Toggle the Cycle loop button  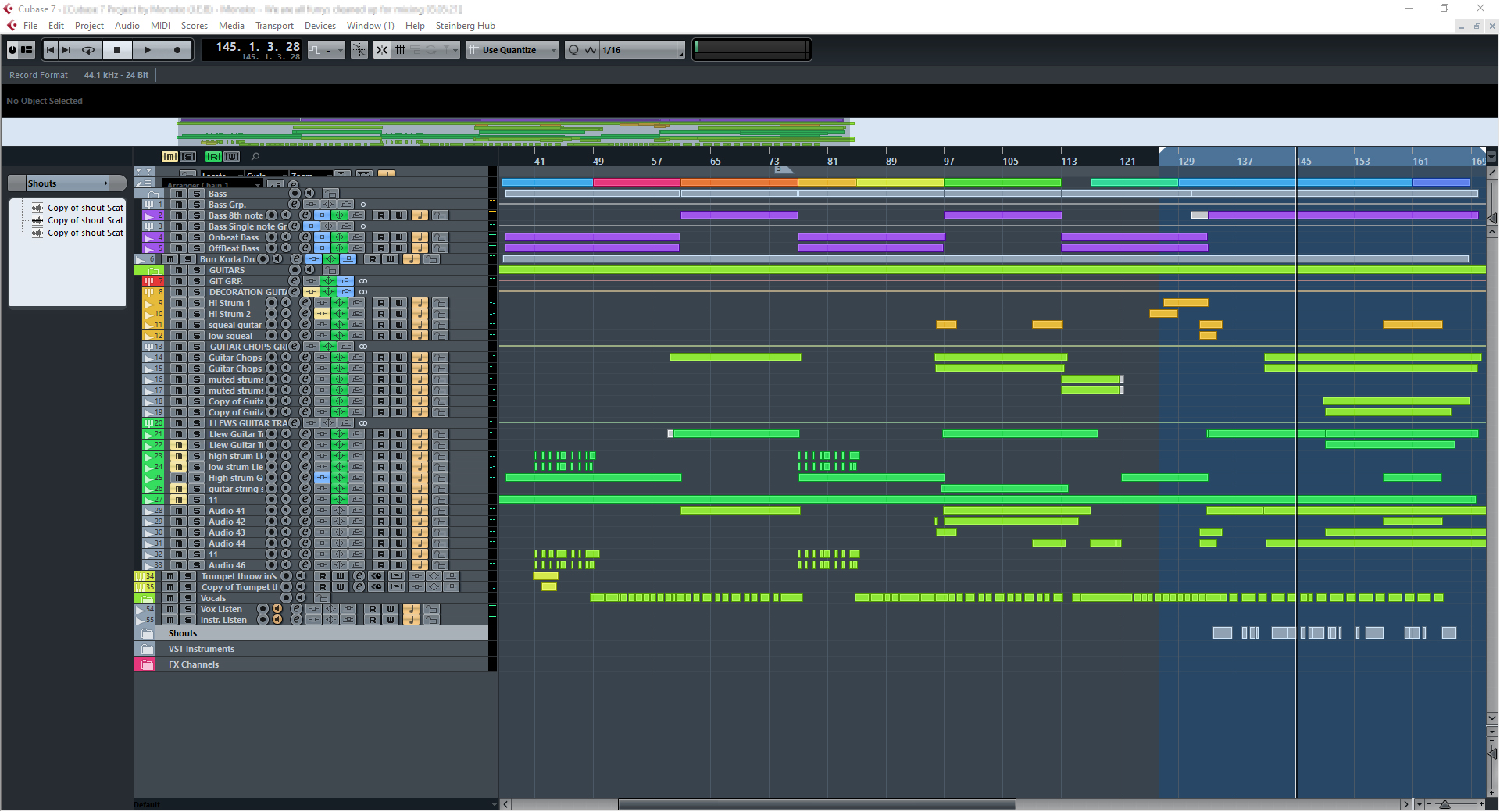pyautogui.click(x=88, y=50)
